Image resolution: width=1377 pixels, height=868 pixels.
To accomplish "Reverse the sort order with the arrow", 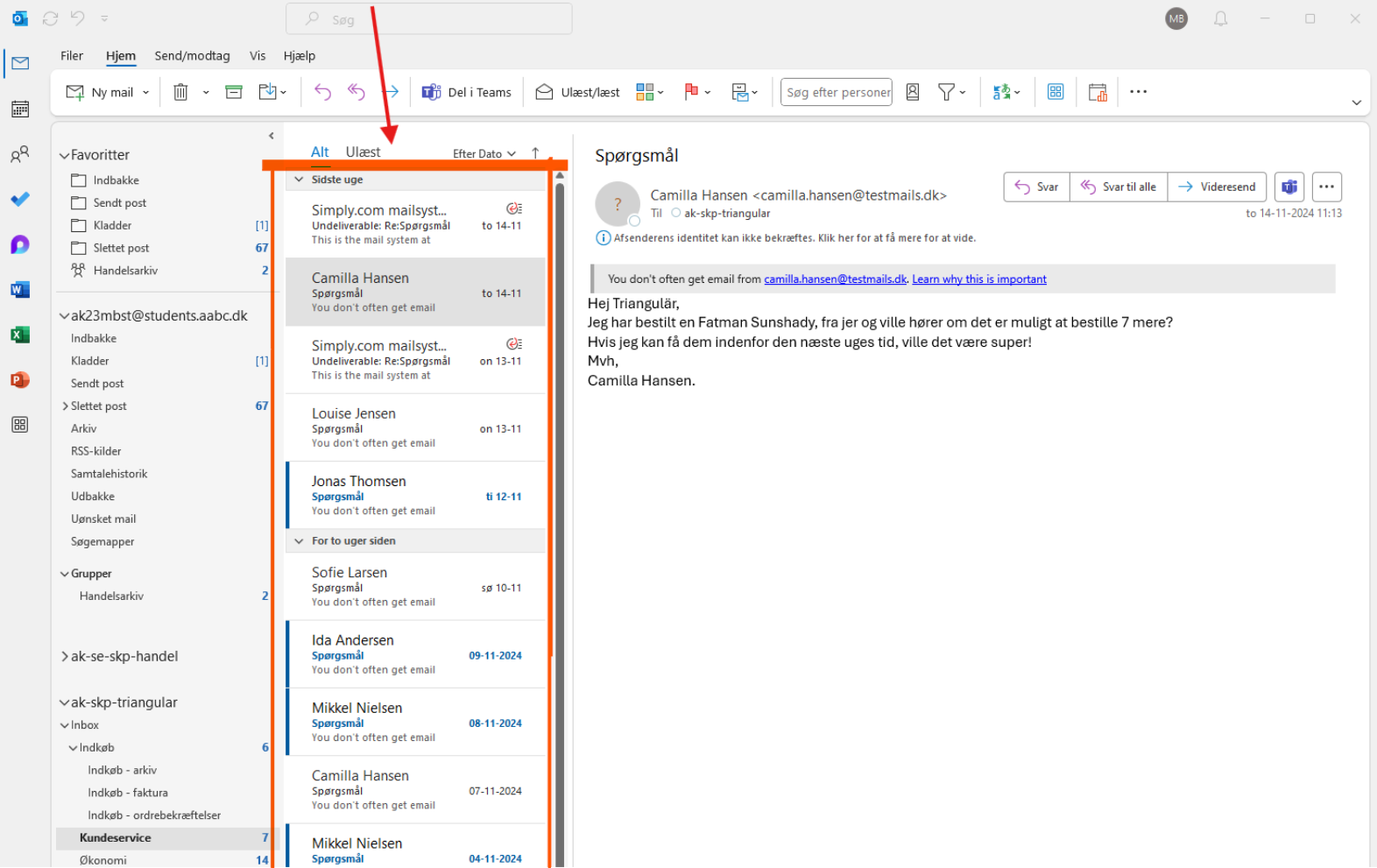I will 535,153.
